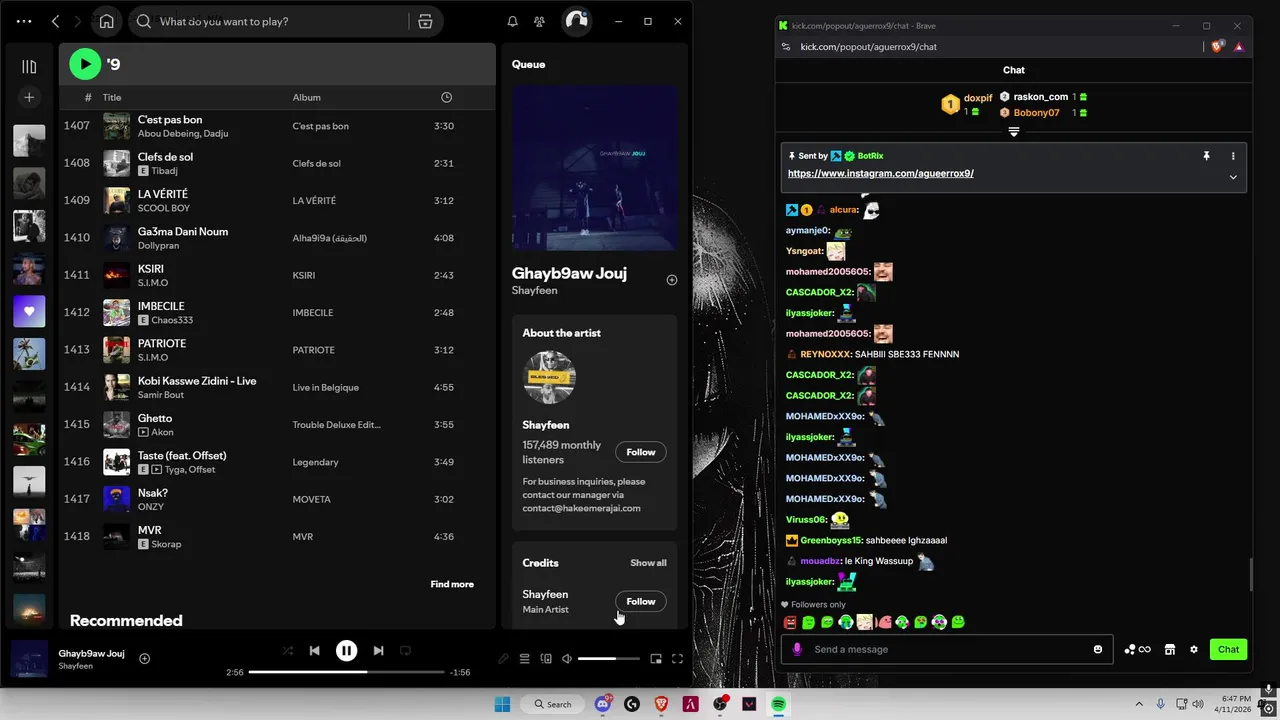Open Spotify notifications bell
Viewport: 1280px width, 720px height.
click(x=512, y=21)
